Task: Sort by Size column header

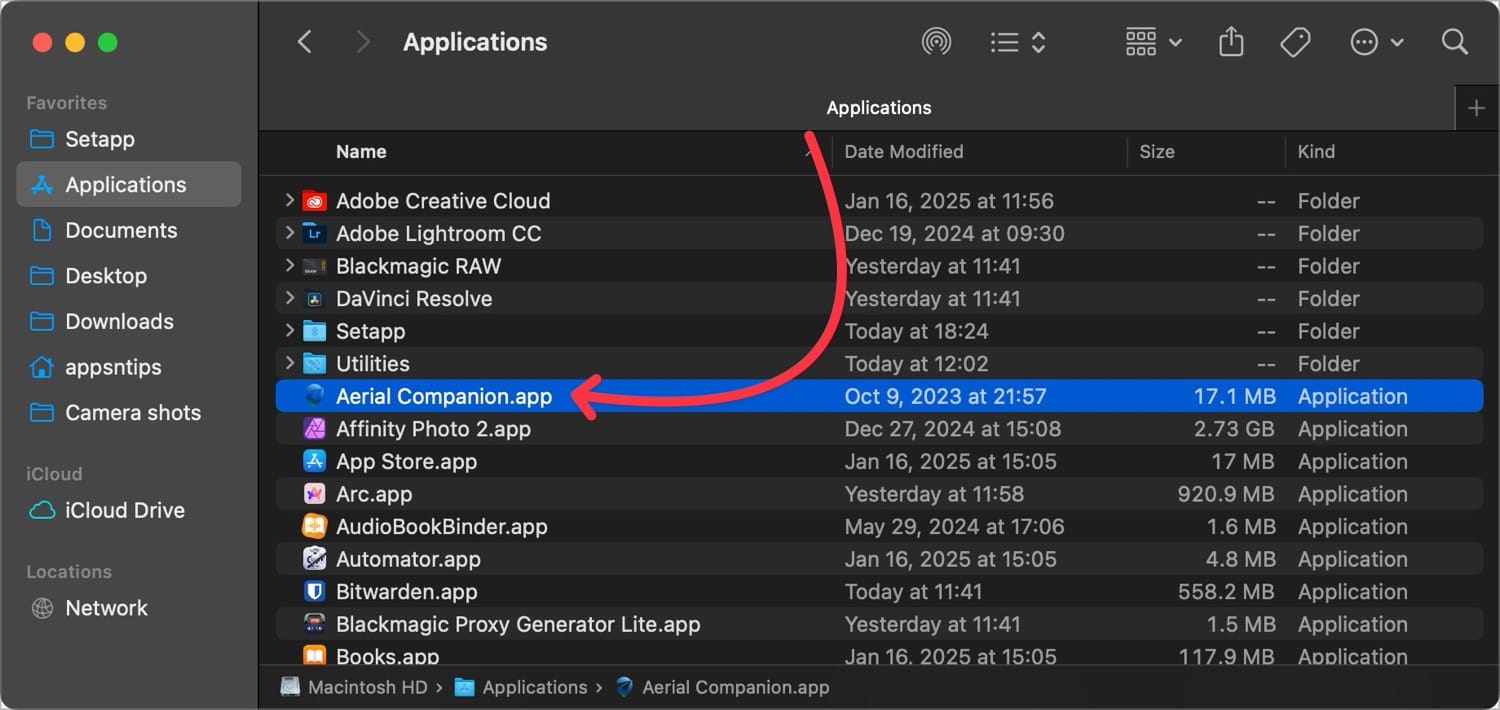Action: tap(1157, 152)
